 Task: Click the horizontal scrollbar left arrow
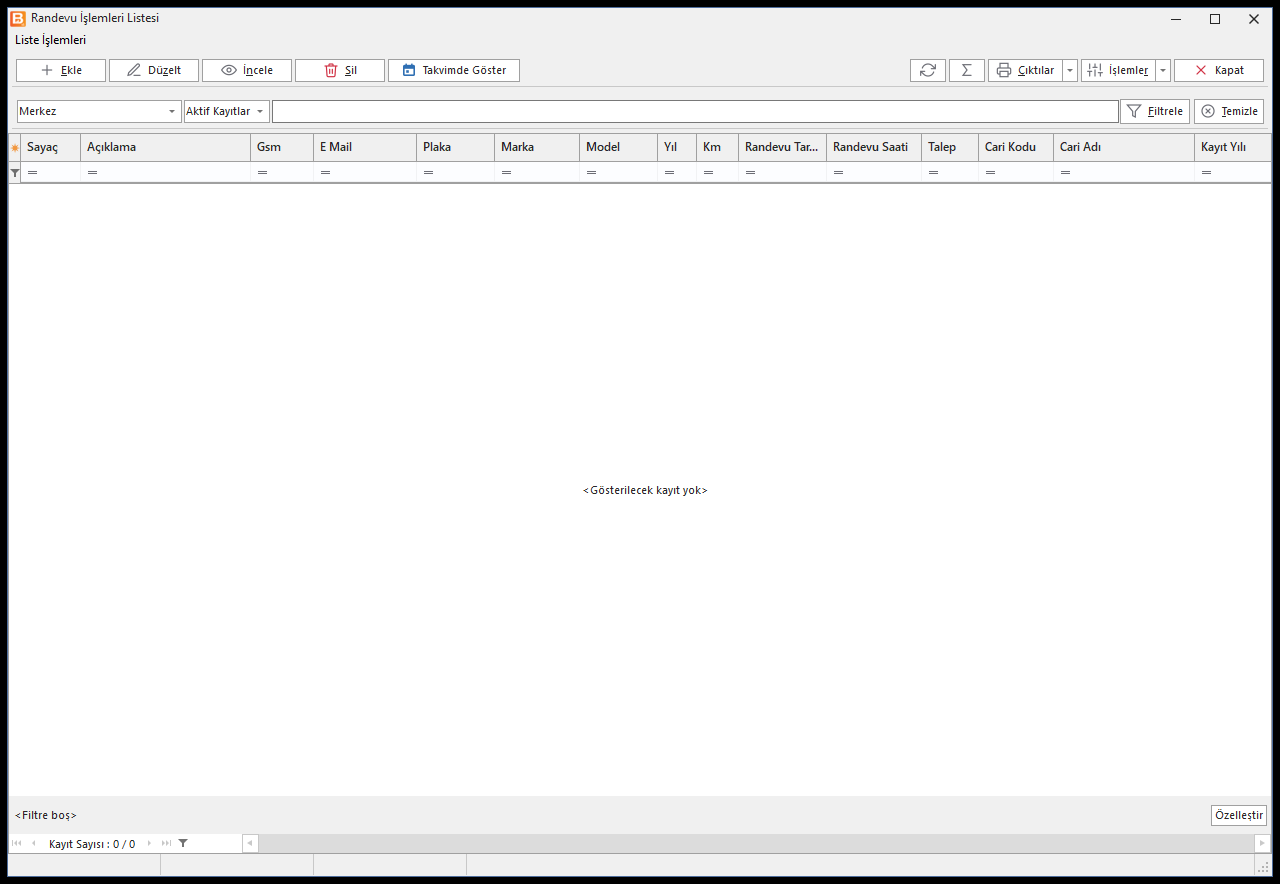pos(250,844)
